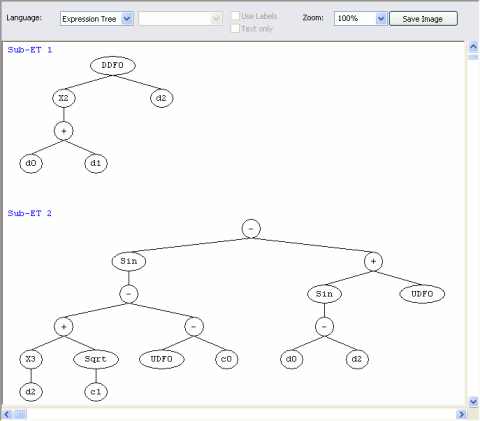Click the rightmost UDF0 node
The image size is (480, 421).
422,294
